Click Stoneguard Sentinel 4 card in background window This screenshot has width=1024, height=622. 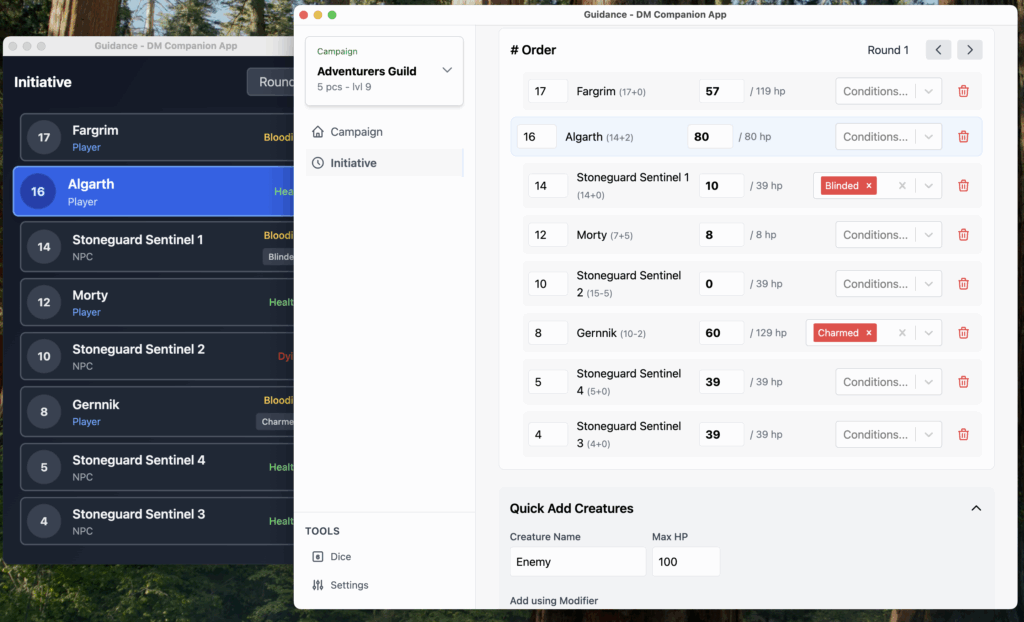157,467
